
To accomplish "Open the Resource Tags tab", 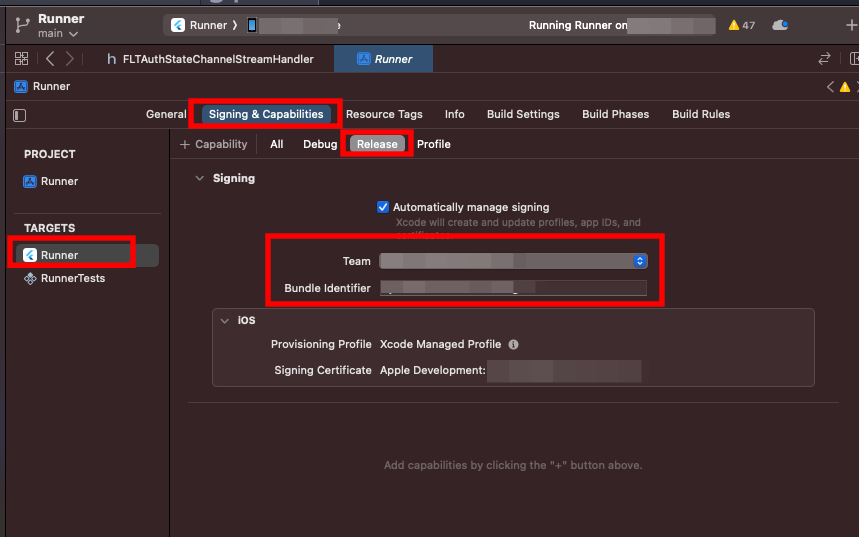I will coord(384,114).
